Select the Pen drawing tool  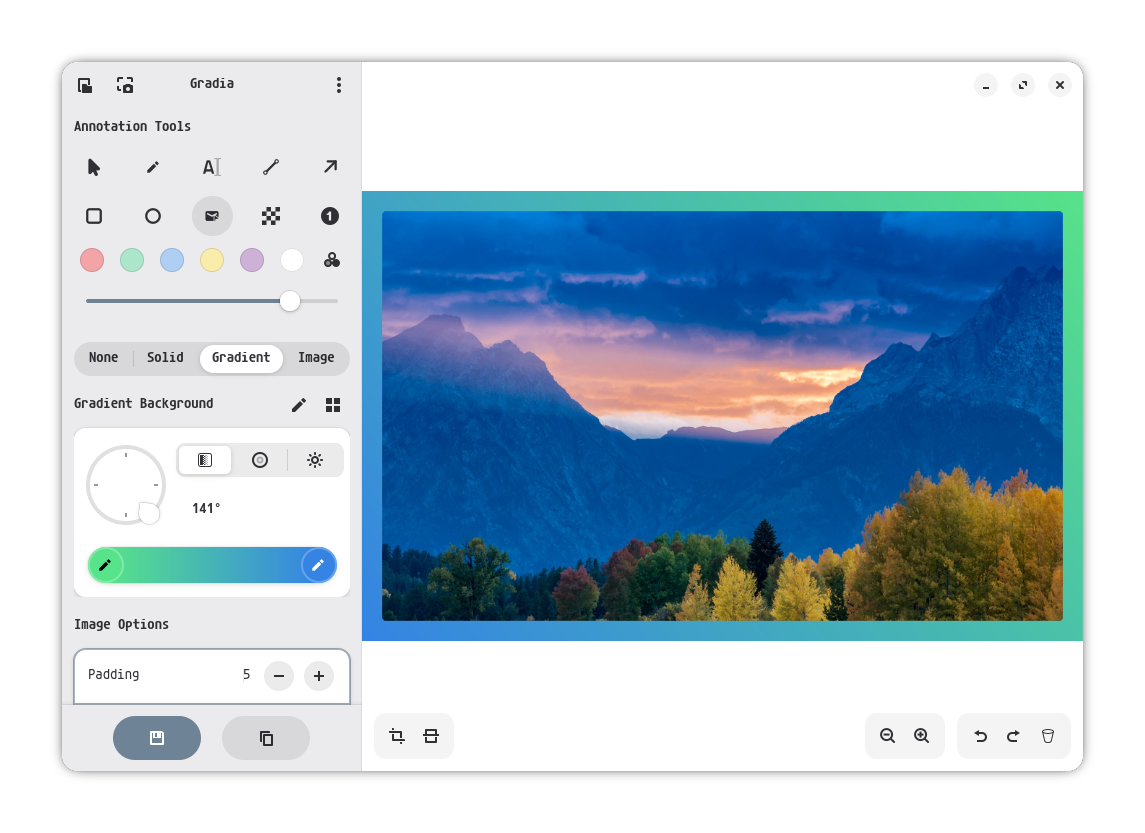pyautogui.click(x=153, y=167)
